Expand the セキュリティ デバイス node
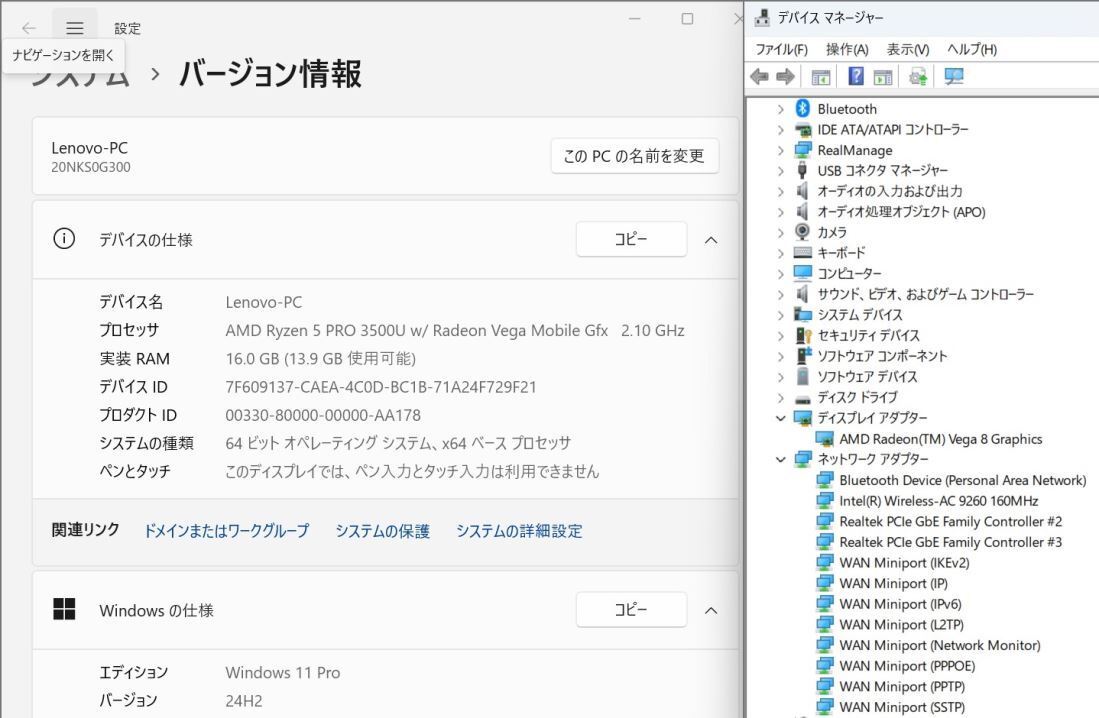Image resolution: width=1099 pixels, height=718 pixels. click(x=780, y=336)
